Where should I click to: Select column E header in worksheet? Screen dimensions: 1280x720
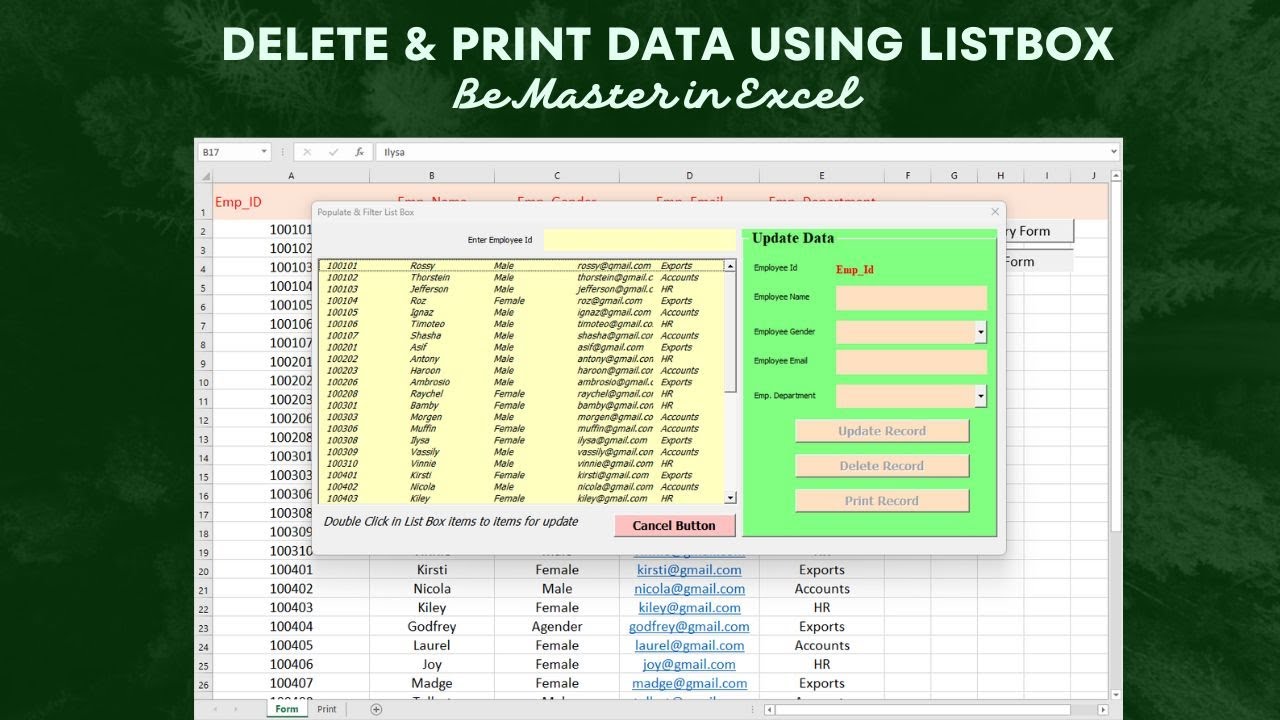point(821,176)
